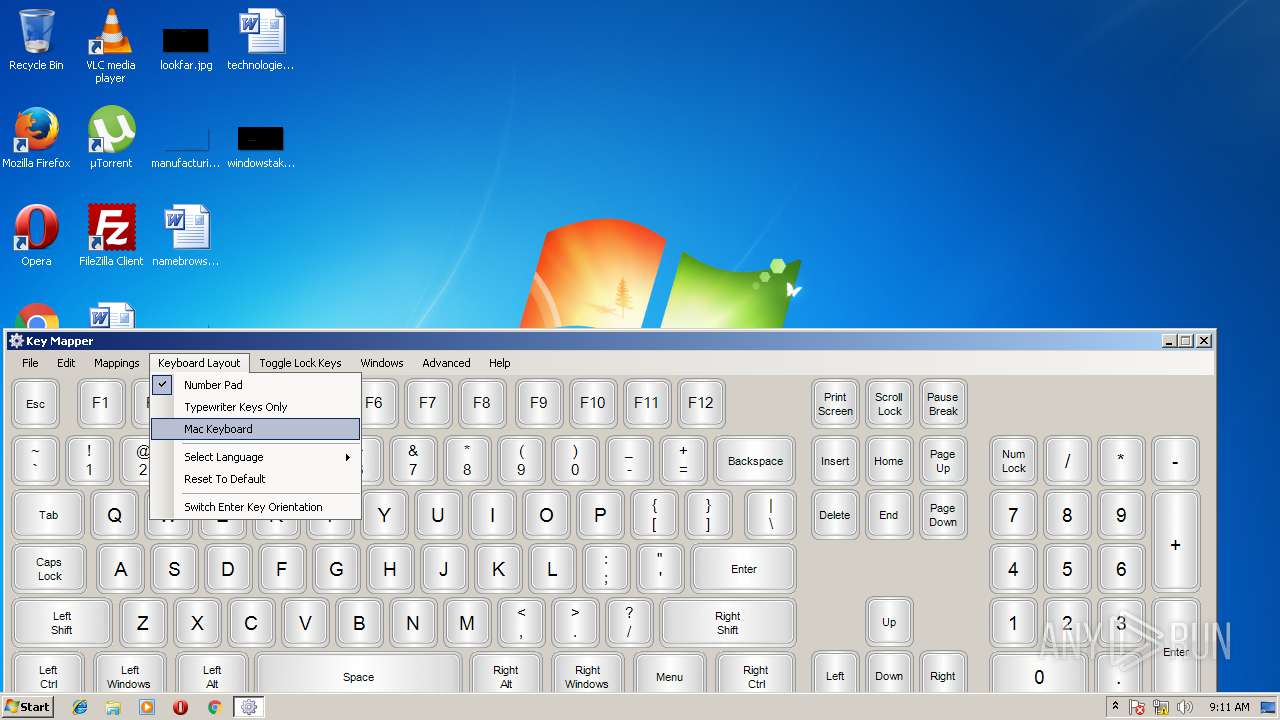
Task: Click the volume speaker tray icon
Action: (1186, 707)
